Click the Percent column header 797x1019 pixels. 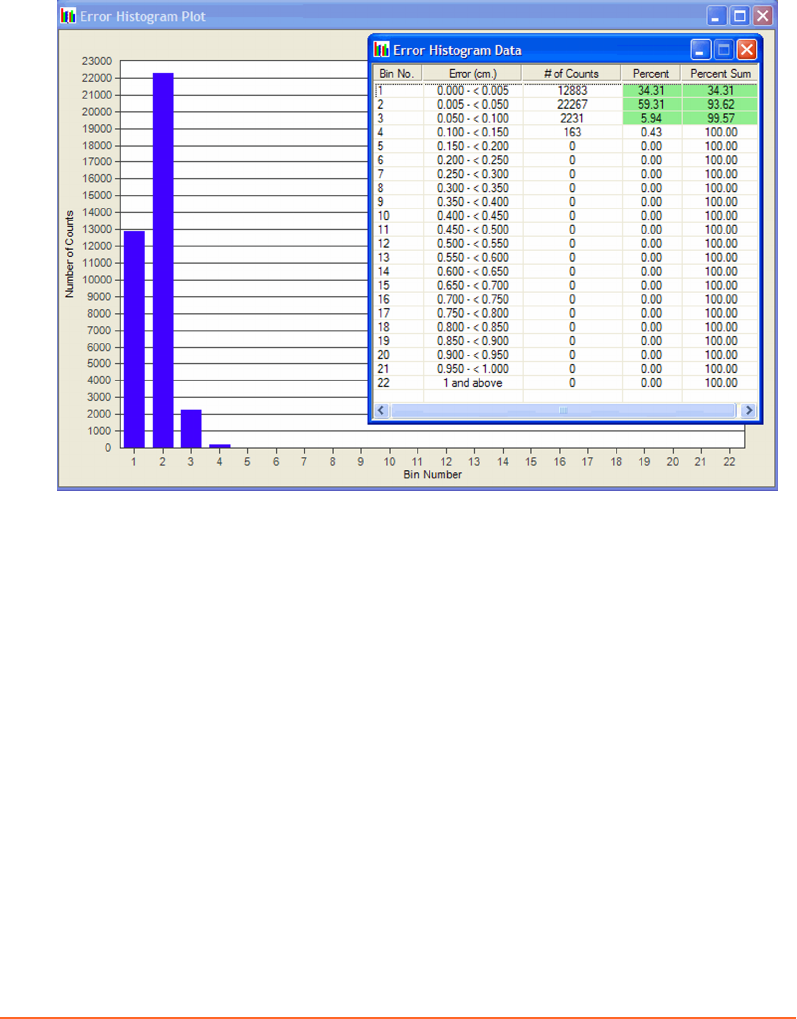pos(651,73)
